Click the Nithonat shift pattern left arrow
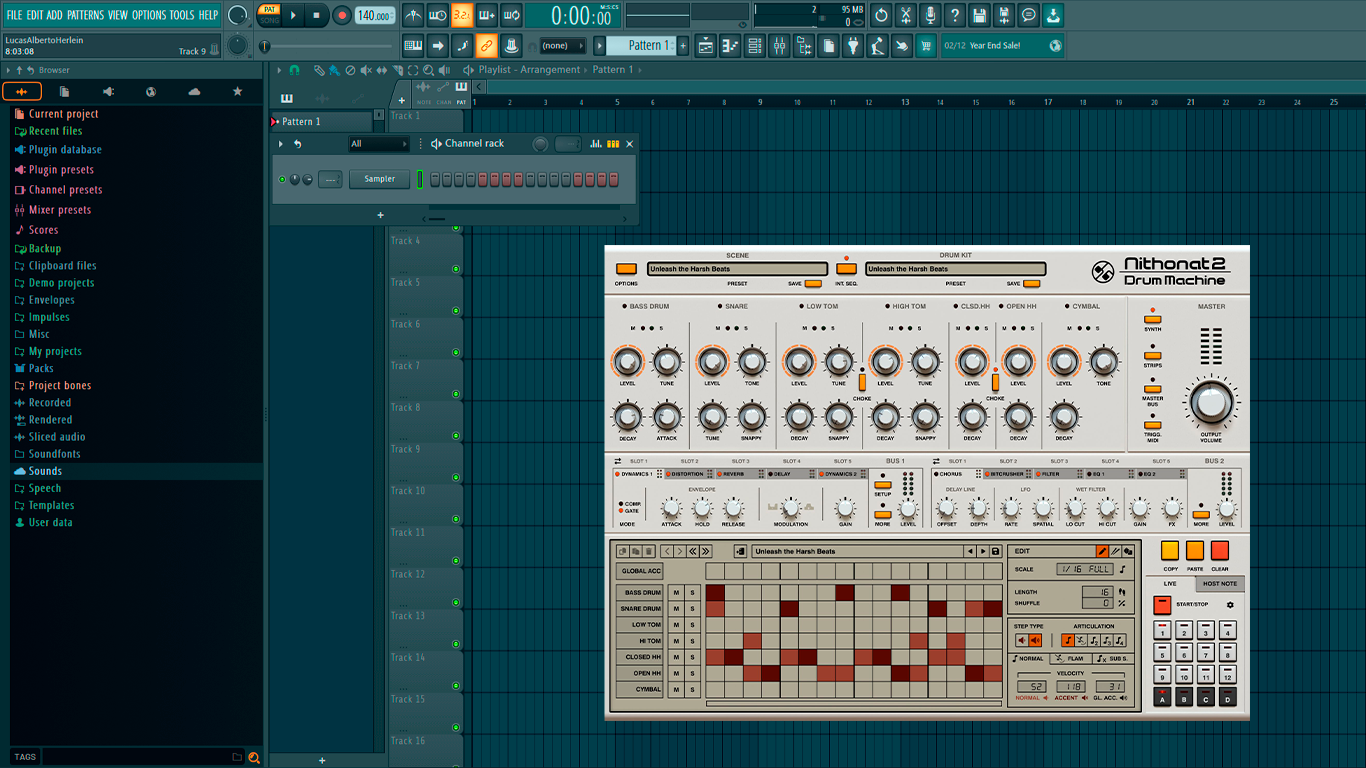Viewport: 1366px width, 768px height. (667, 551)
